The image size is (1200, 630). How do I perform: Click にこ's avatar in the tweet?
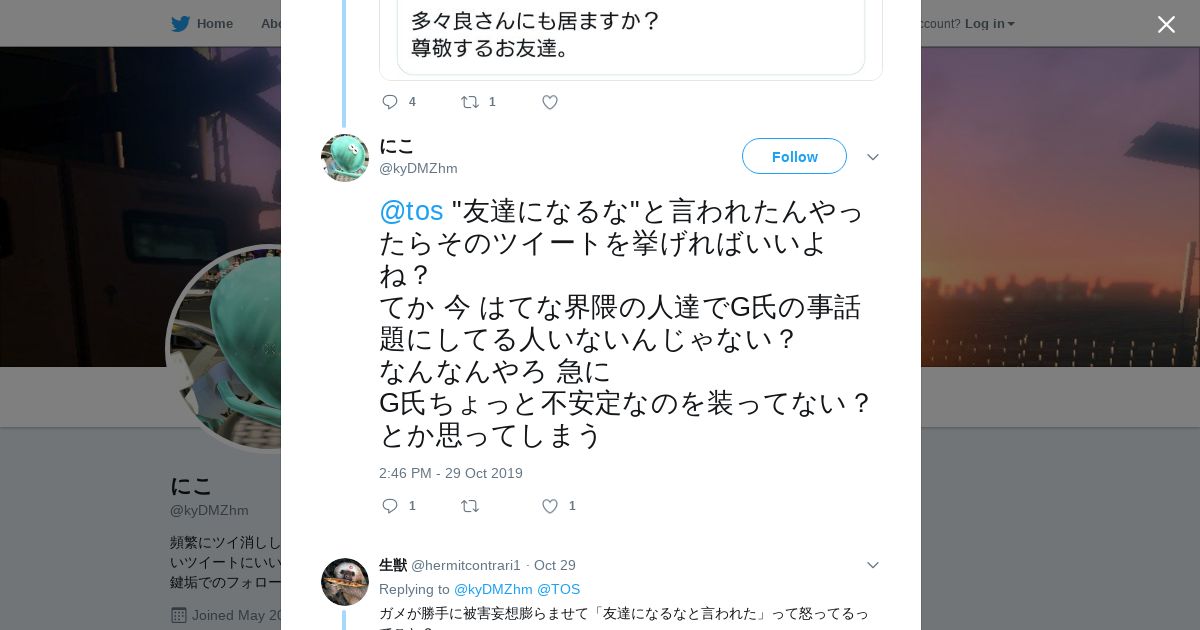[345, 158]
